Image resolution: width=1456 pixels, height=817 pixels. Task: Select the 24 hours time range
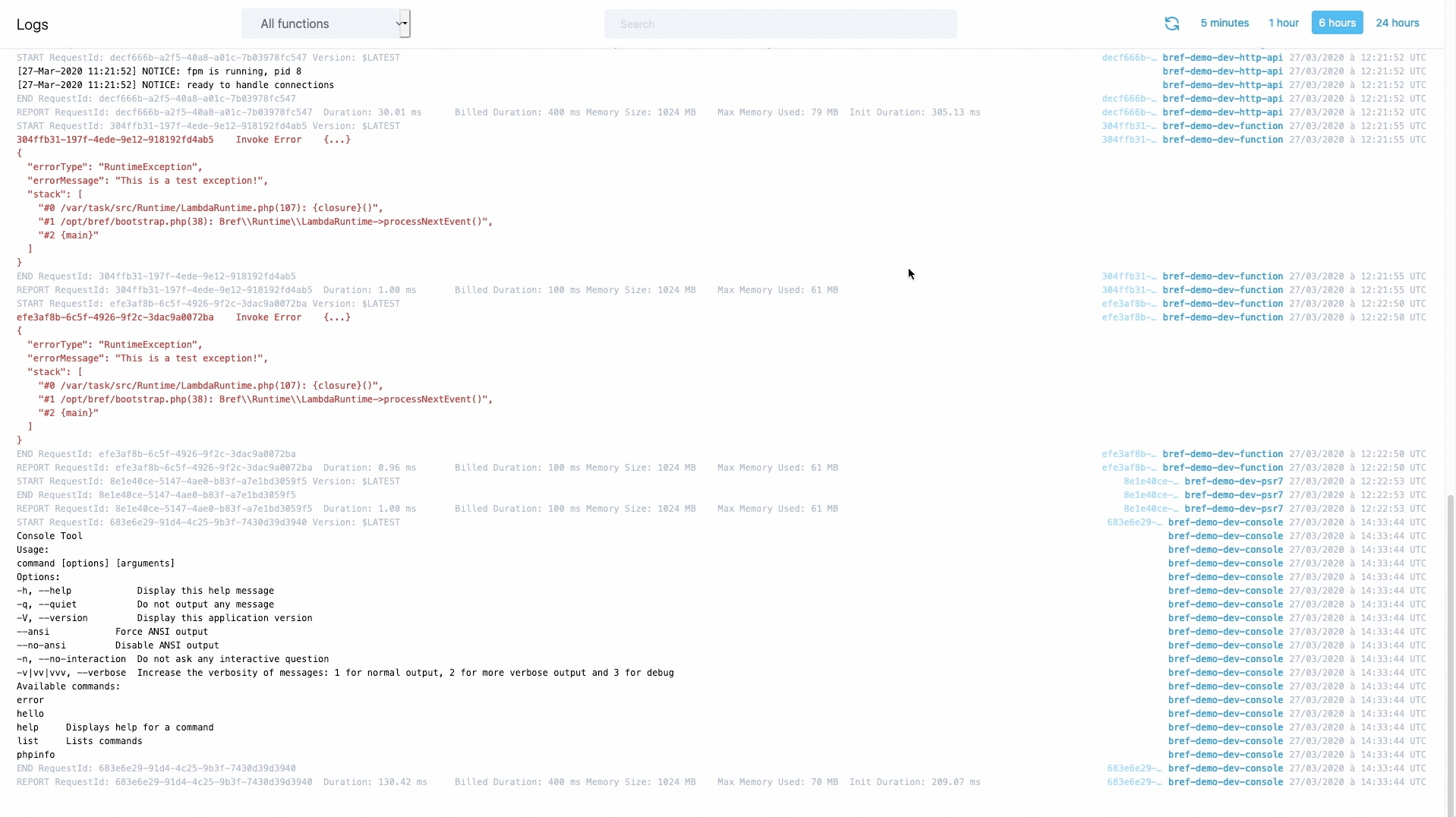point(1398,23)
